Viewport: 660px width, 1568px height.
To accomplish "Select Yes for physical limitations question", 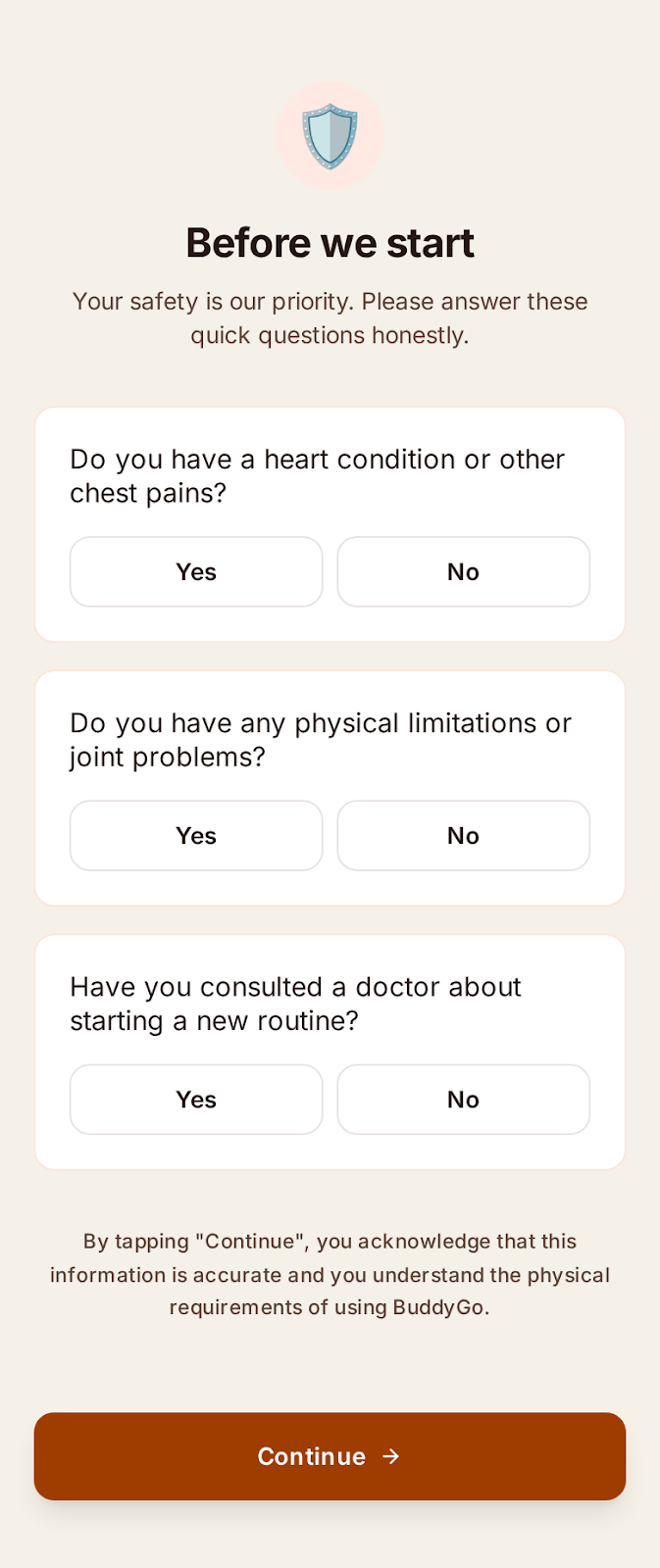I will [x=196, y=835].
